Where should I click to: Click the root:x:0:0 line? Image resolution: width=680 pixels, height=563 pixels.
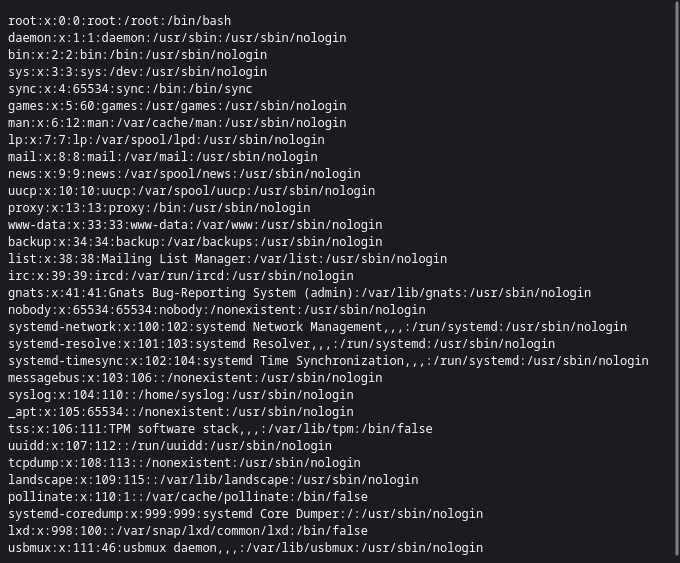click(x=120, y=21)
